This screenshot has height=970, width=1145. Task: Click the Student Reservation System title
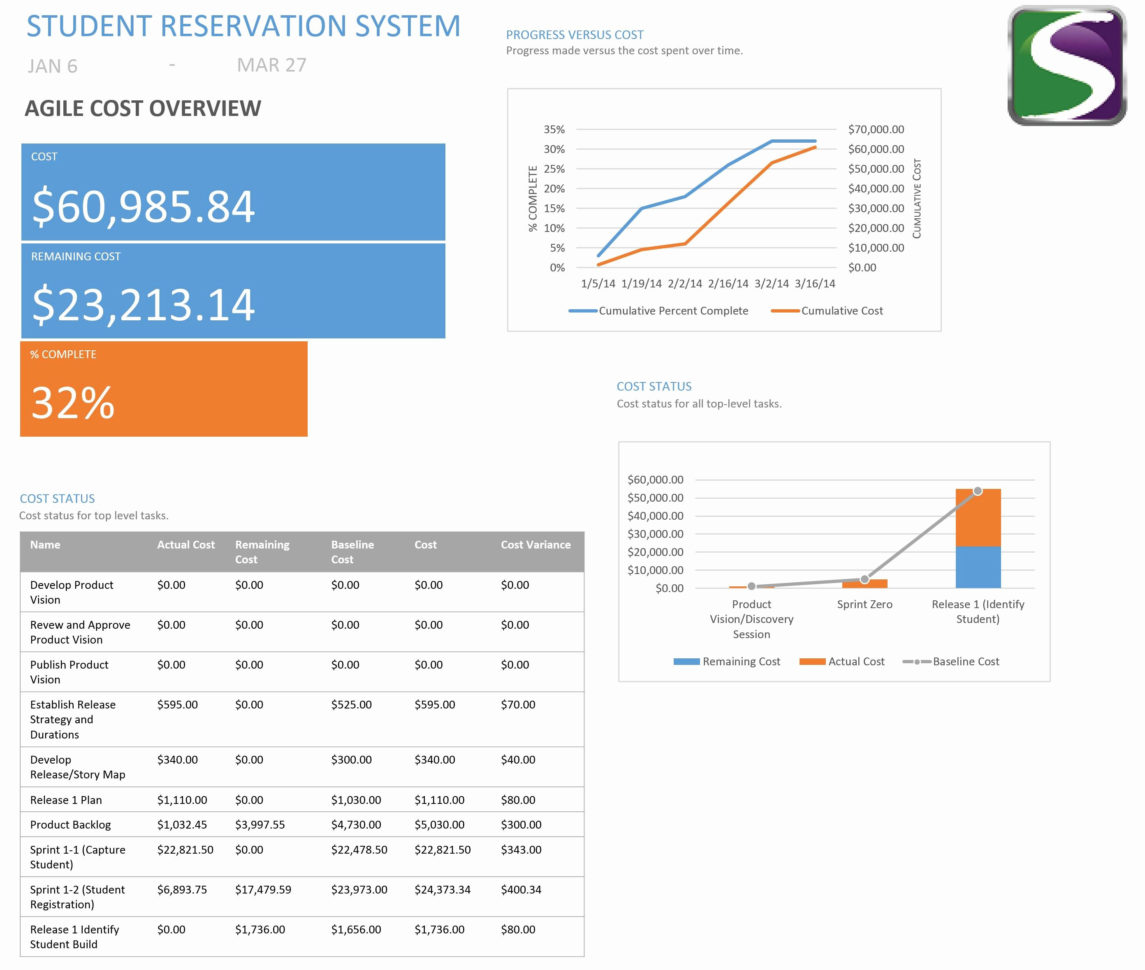[243, 26]
